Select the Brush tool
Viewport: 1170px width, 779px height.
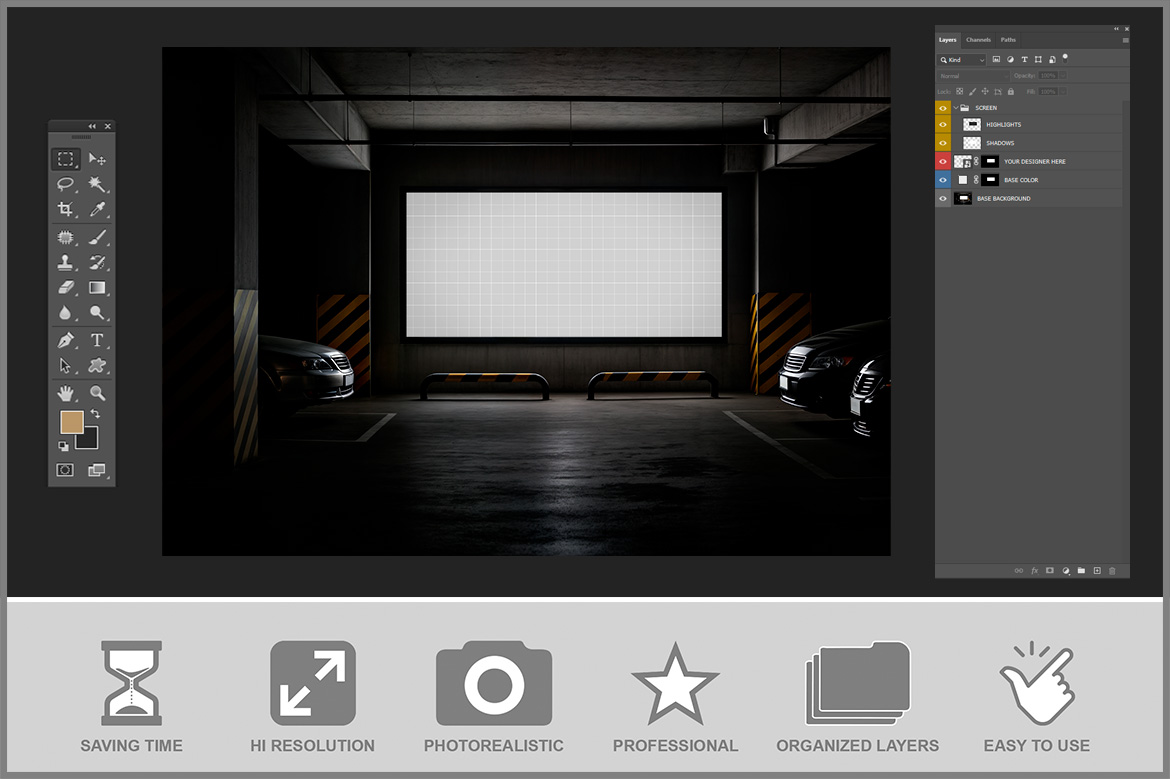(97, 238)
